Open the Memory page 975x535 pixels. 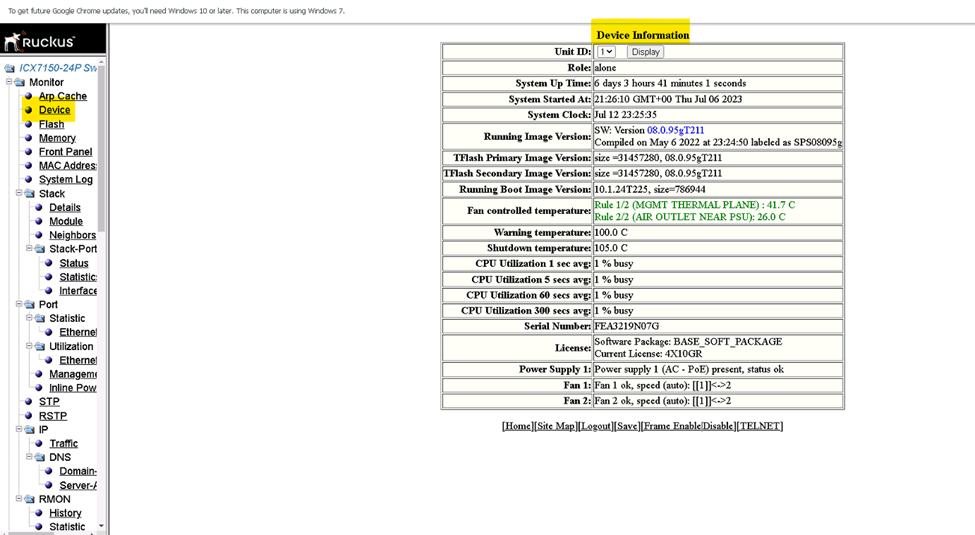[57, 138]
